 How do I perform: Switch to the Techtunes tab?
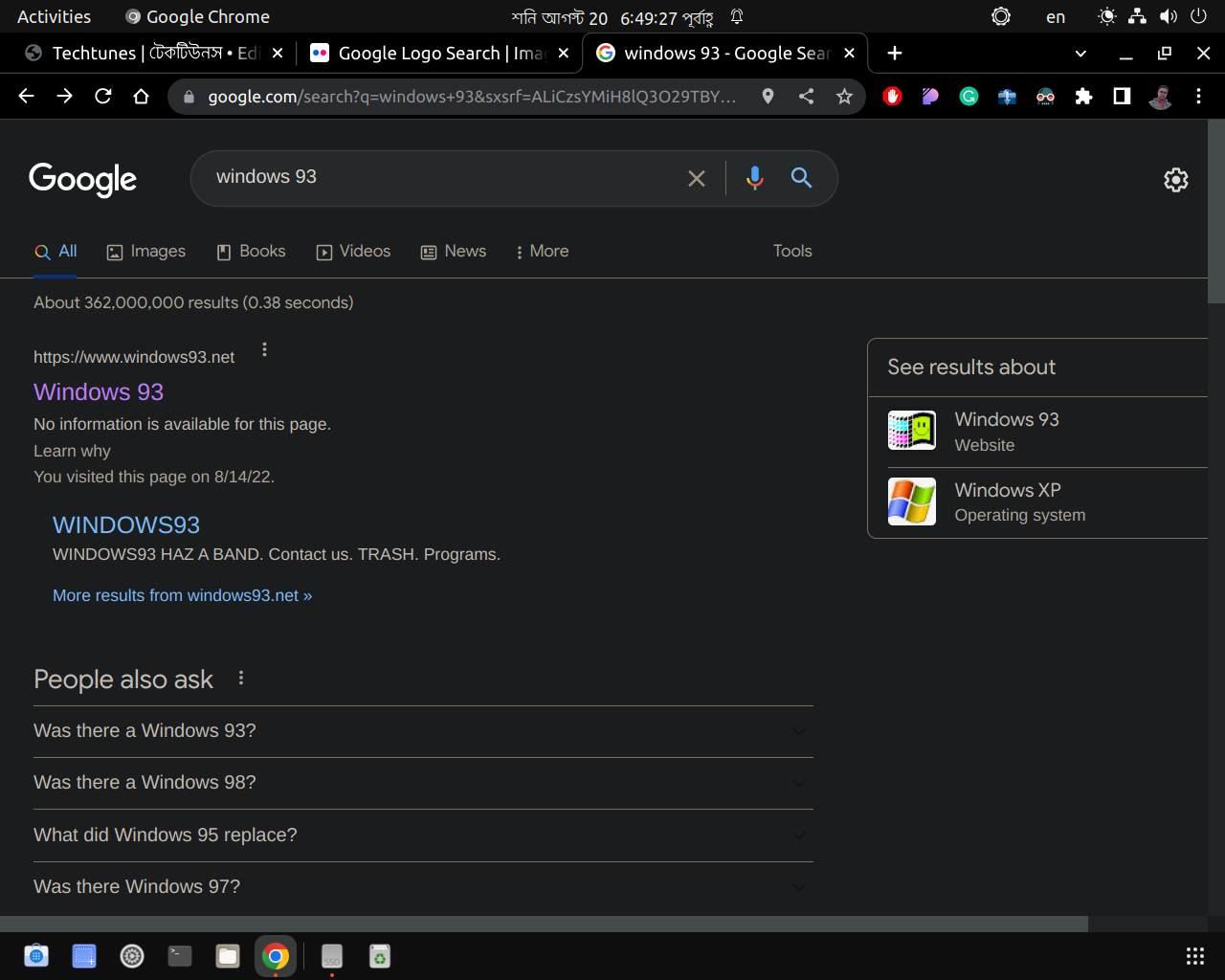[x=155, y=54]
